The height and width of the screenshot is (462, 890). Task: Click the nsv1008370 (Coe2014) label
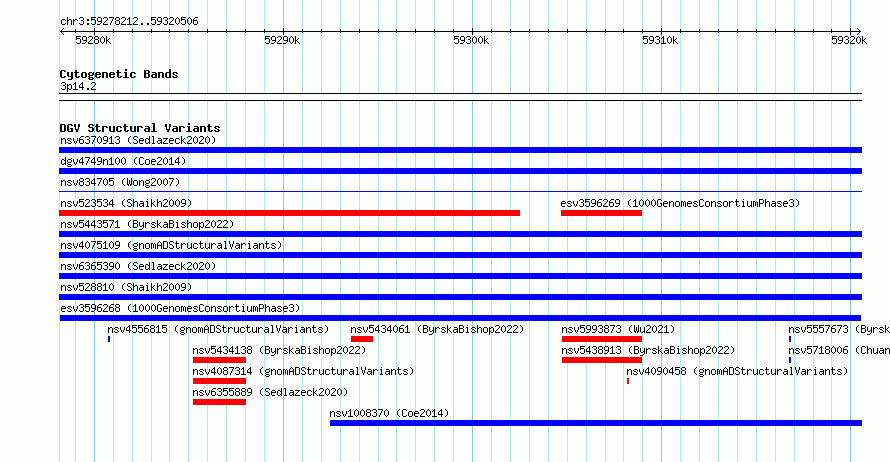pos(389,413)
